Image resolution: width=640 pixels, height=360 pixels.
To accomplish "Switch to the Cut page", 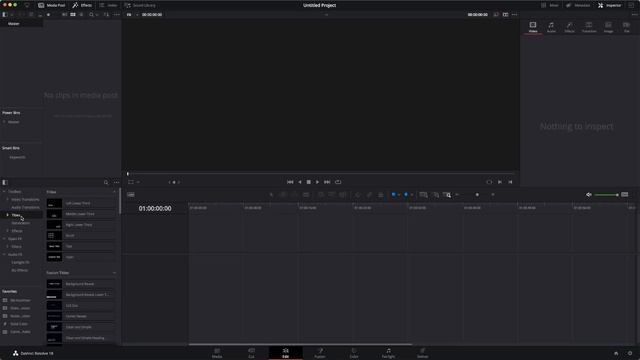I will (251, 353).
